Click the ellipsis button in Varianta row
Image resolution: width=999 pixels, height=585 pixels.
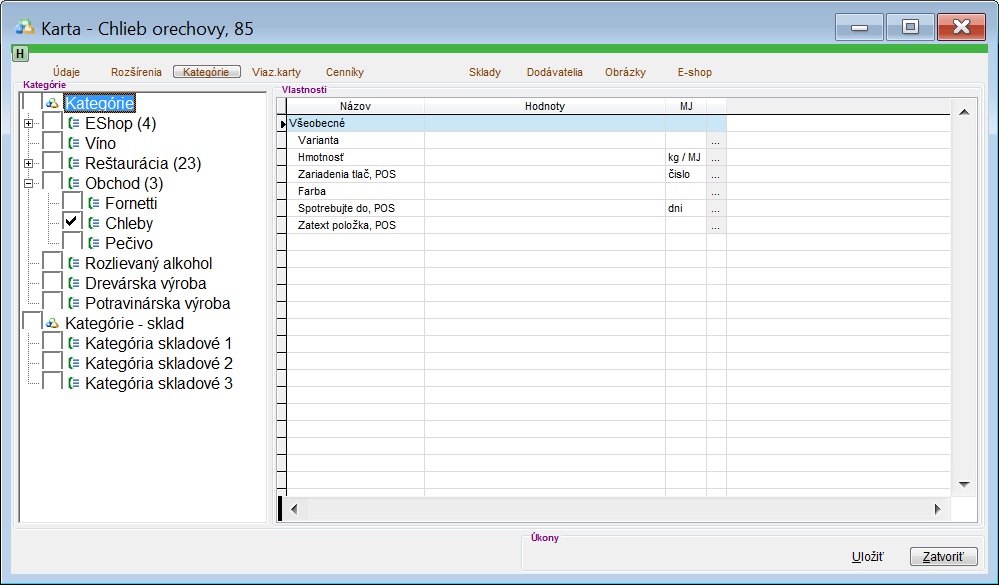716,141
